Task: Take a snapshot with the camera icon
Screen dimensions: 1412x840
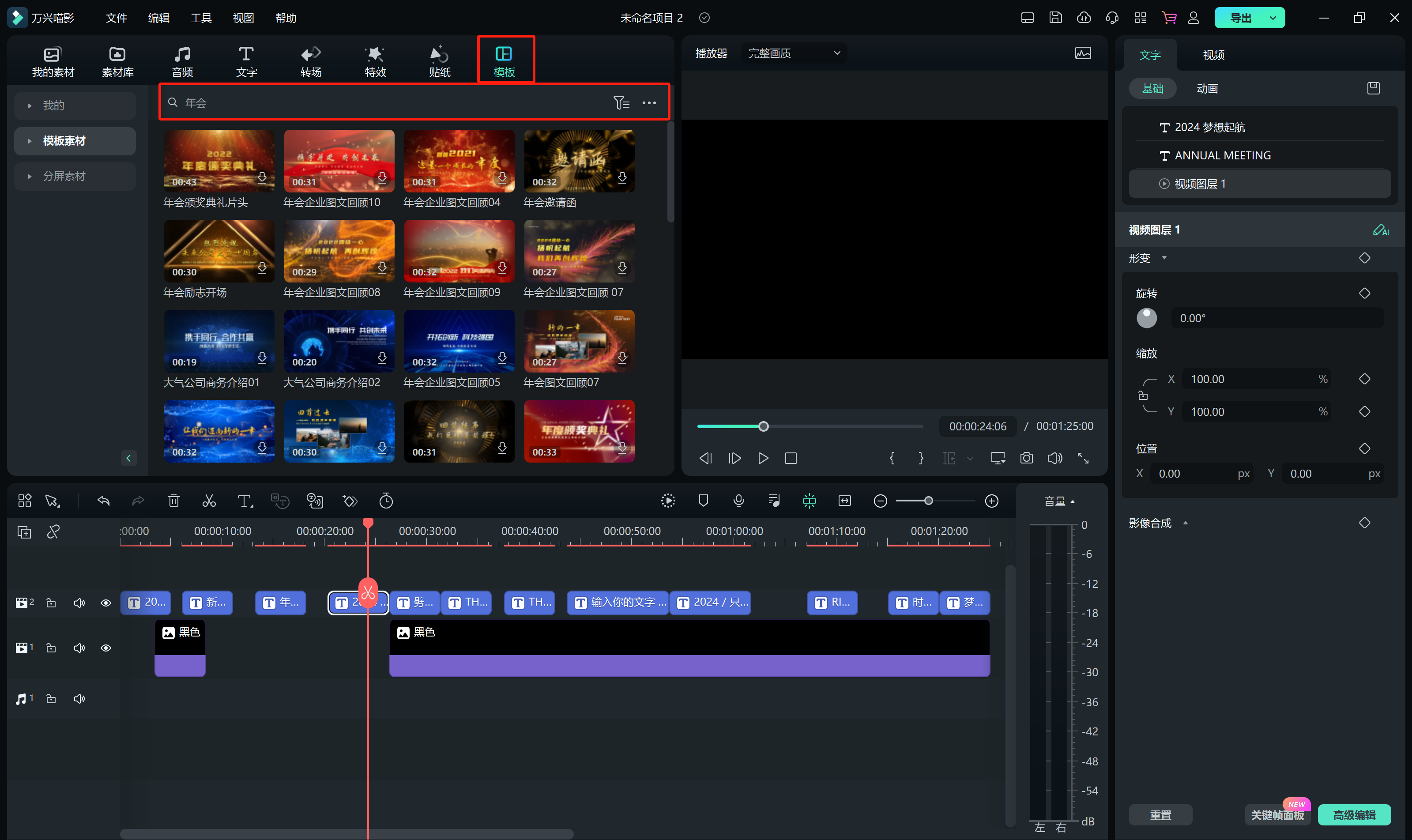Action: tap(1026, 458)
